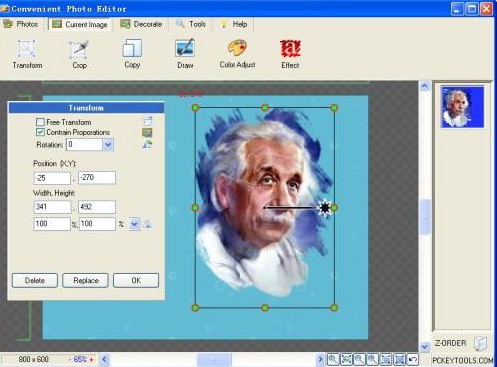Open the Rotation dropdown
The image size is (497, 367).
108,145
